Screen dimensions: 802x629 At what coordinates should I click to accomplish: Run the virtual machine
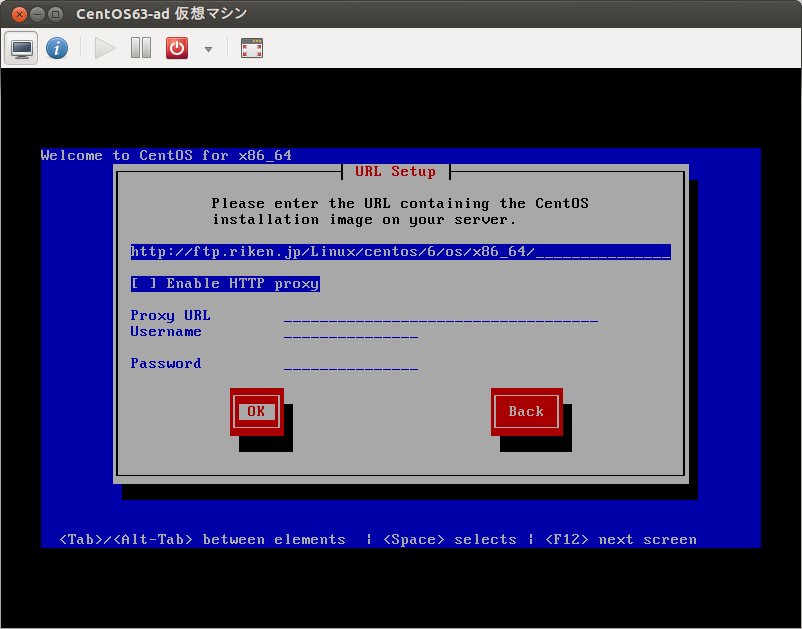[104, 47]
